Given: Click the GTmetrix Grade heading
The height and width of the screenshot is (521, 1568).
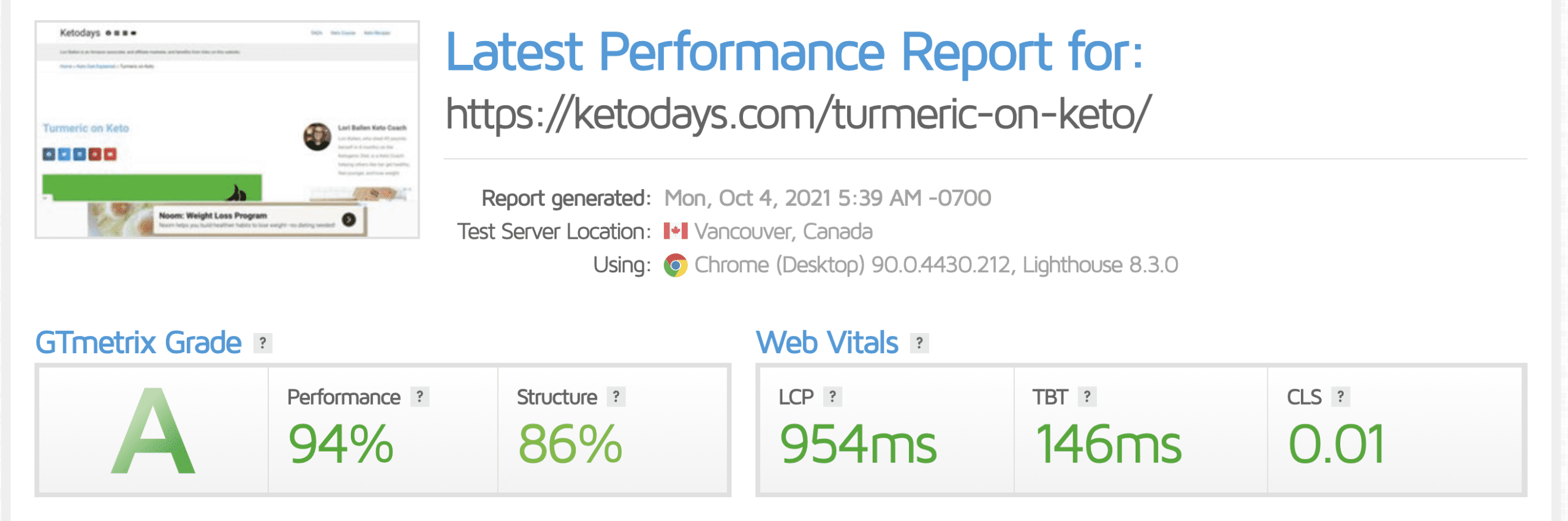Looking at the screenshot, I should (138, 343).
